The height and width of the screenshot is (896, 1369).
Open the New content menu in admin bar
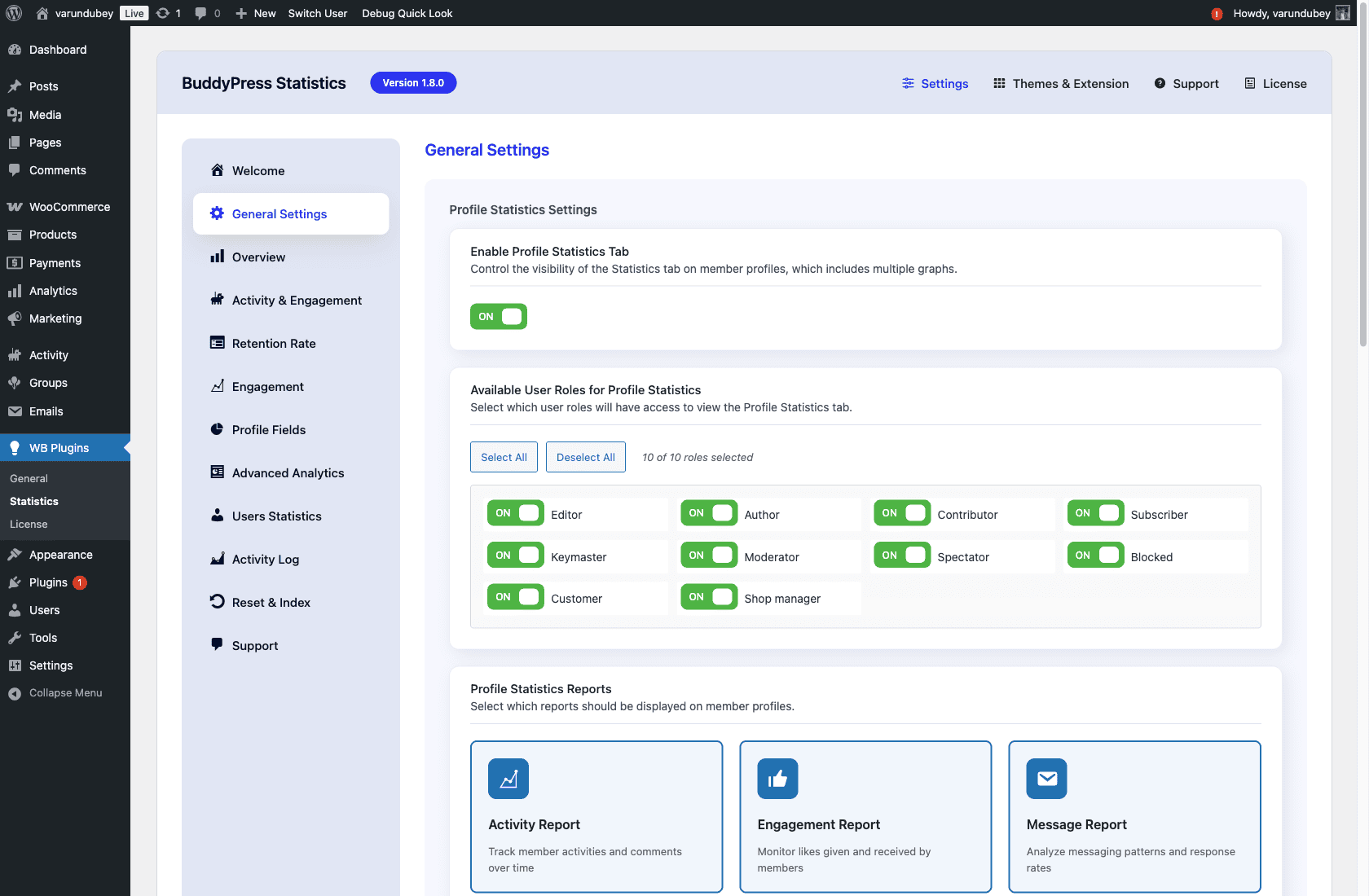256,13
